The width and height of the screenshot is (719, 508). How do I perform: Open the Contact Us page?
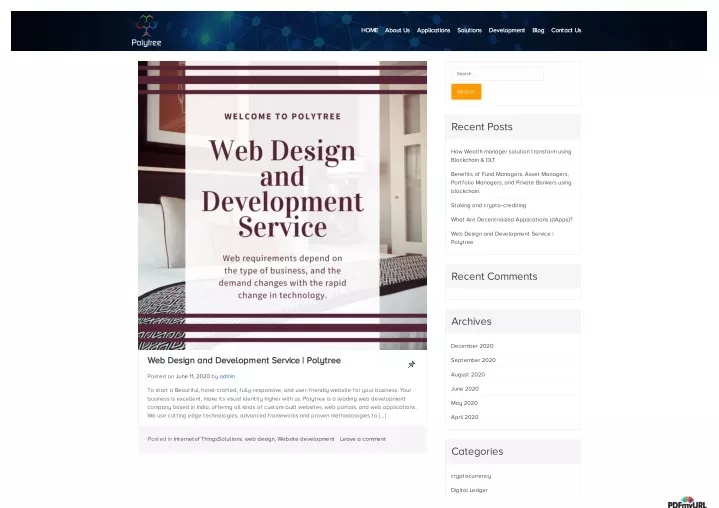[x=566, y=30]
